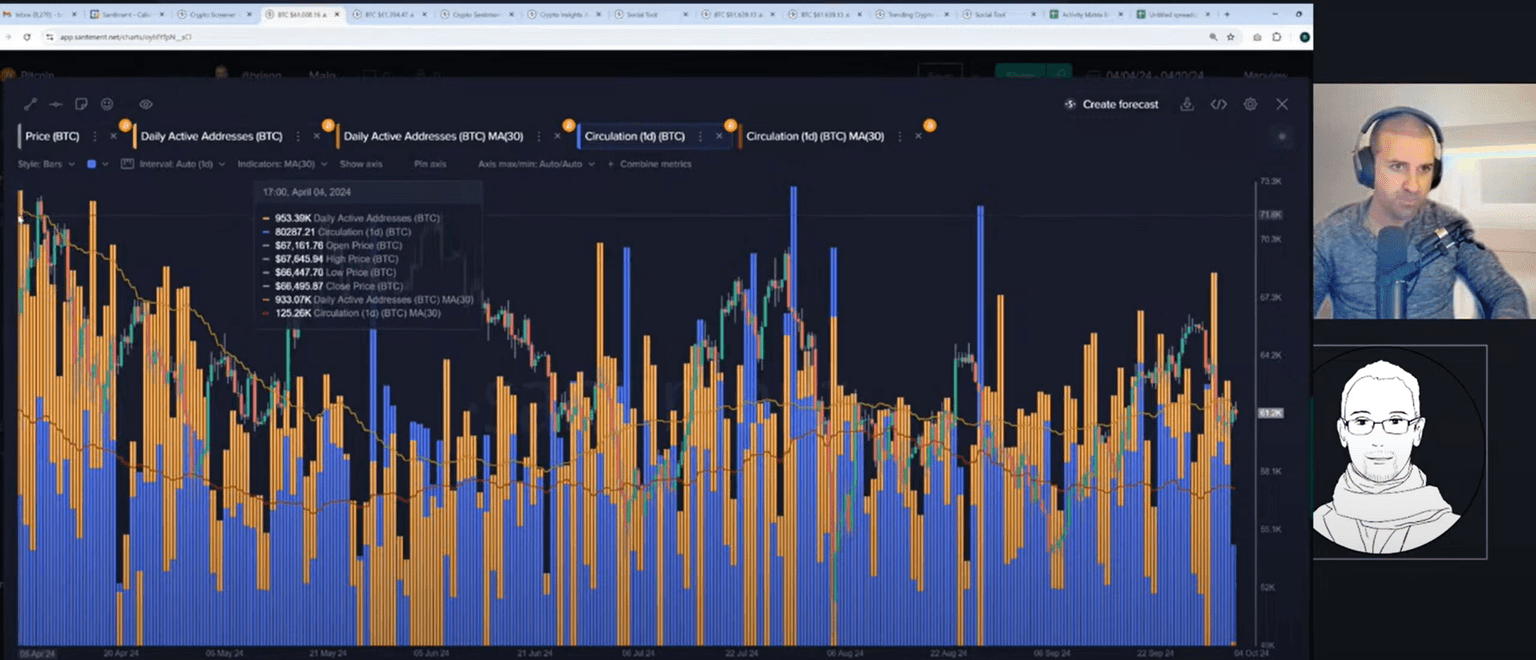
Task: Toggle drawings visibility eye icon
Action: pyautogui.click(x=146, y=104)
